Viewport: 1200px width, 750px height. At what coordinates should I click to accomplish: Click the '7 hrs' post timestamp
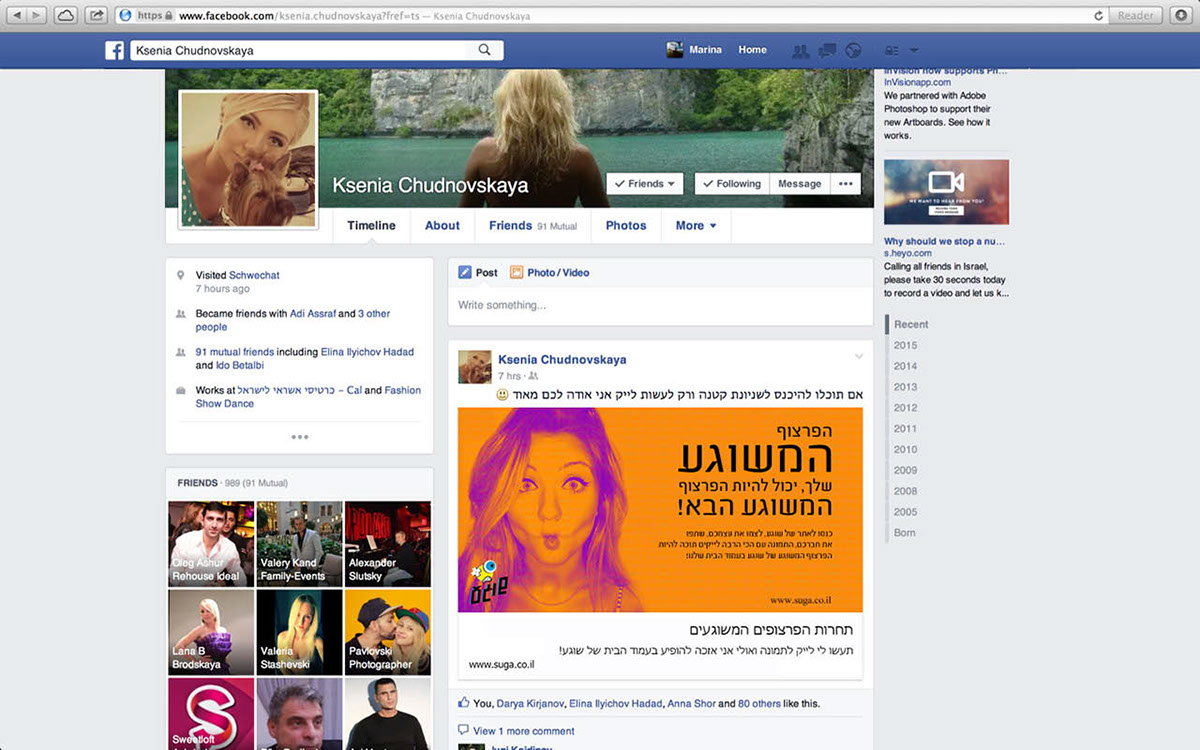pos(509,376)
